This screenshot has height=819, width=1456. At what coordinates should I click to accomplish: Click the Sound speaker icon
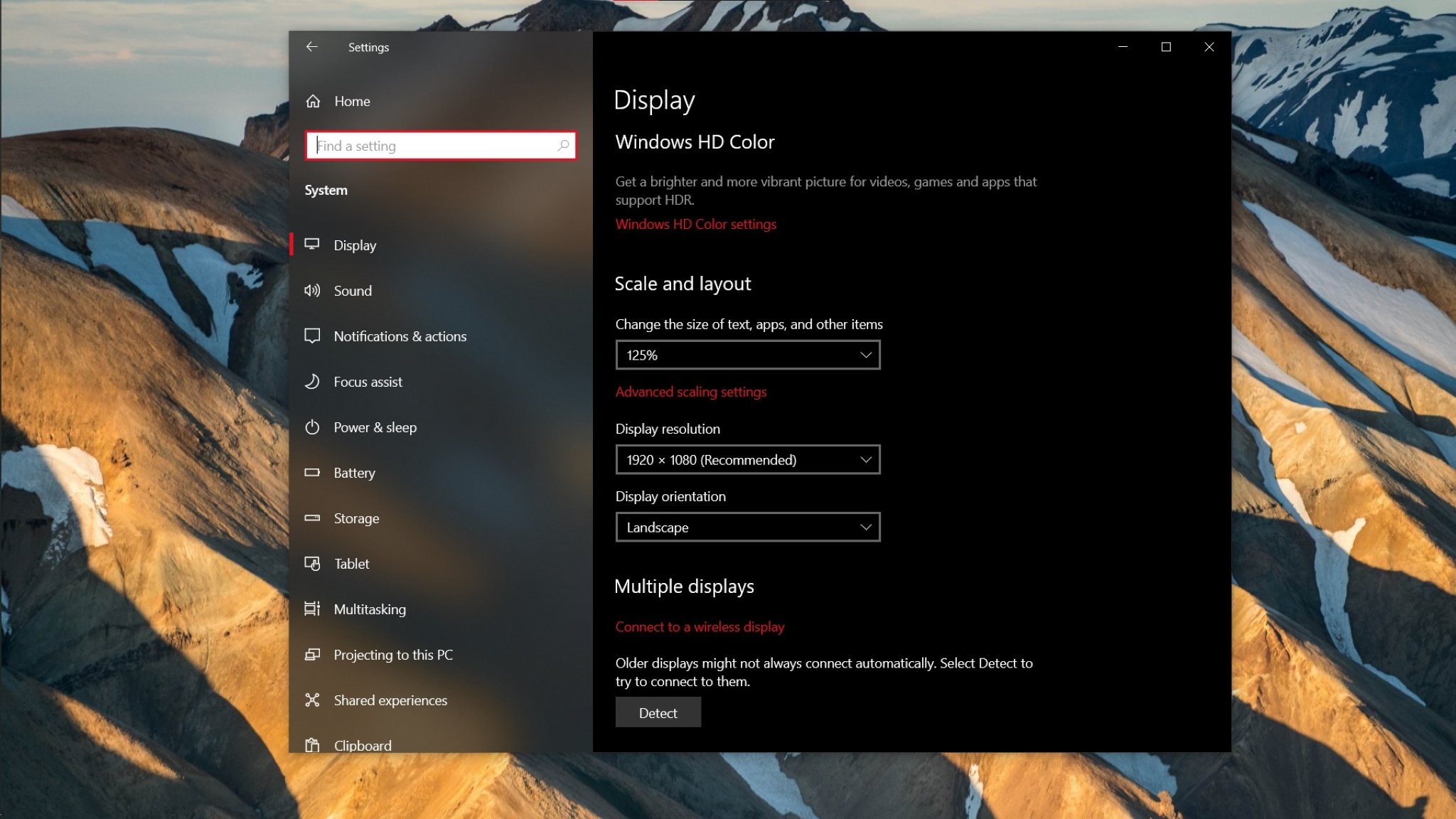[x=312, y=291]
